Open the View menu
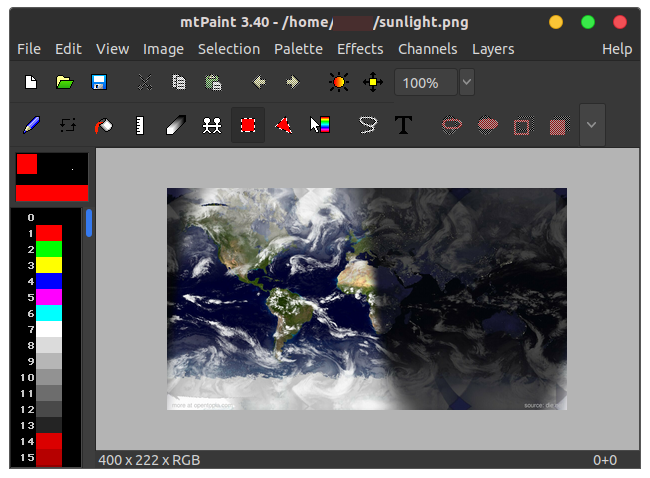The height and width of the screenshot is (478, 650). 112,49
